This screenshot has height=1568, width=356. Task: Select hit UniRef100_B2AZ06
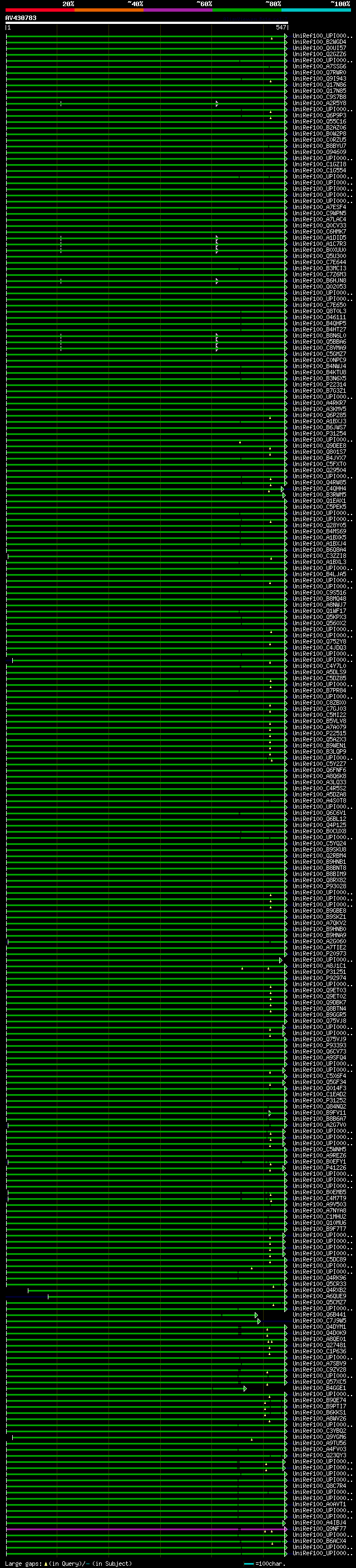pos(319,127)
